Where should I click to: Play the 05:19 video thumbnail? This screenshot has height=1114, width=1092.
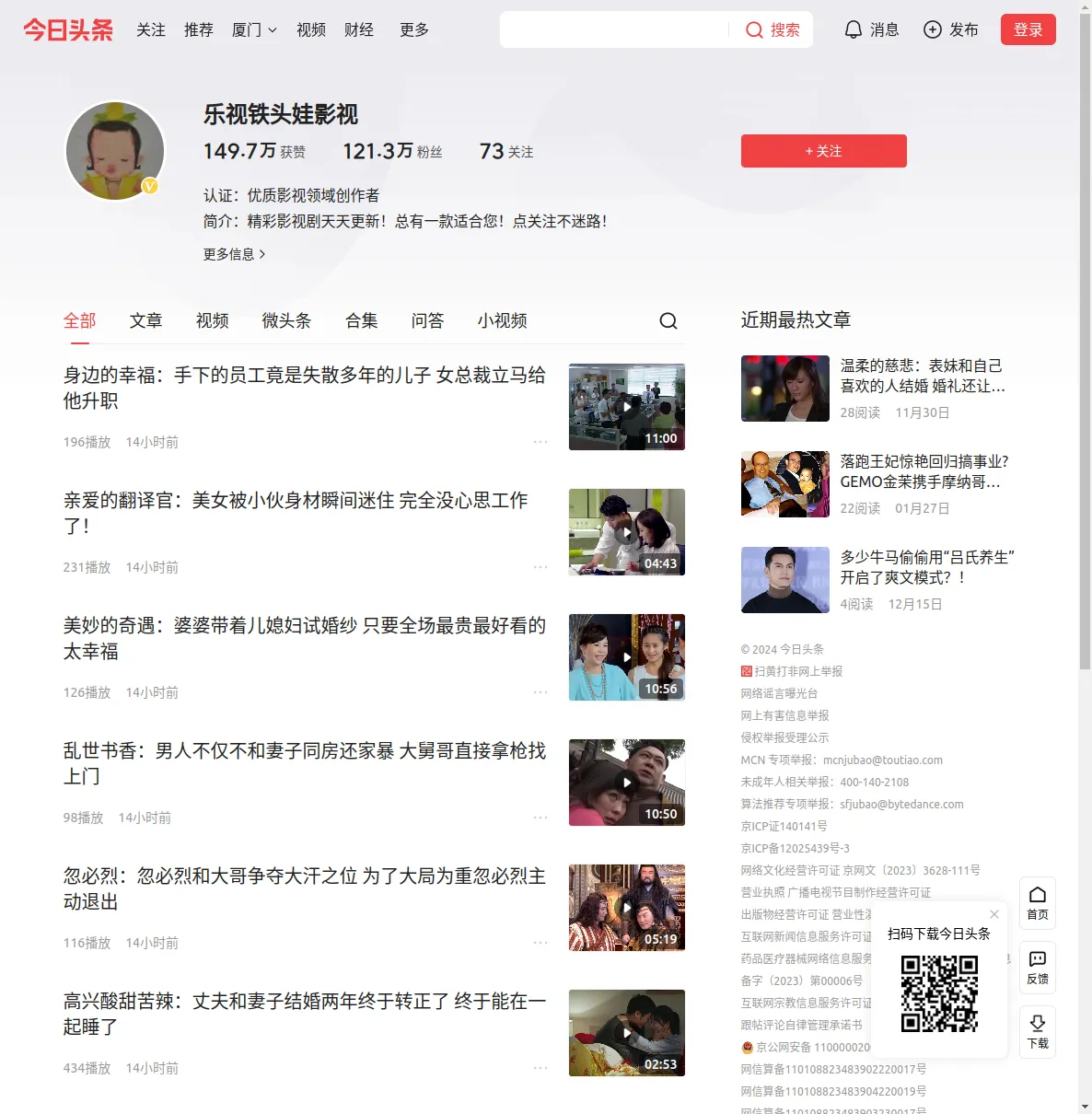pyautogui.click(x=627, y=908)
